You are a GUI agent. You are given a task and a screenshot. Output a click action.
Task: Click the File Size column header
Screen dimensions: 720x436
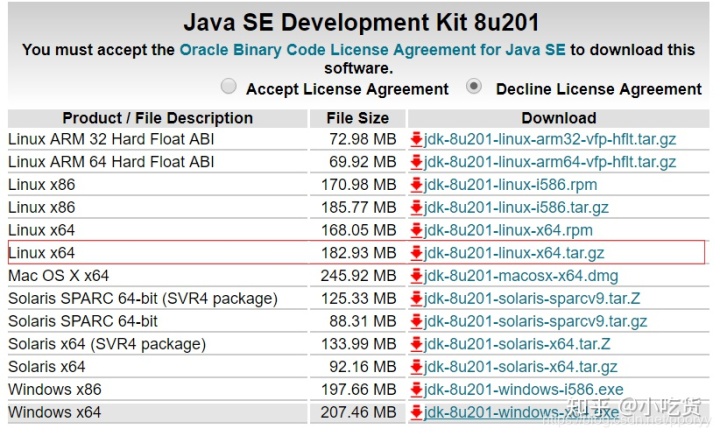358,118
